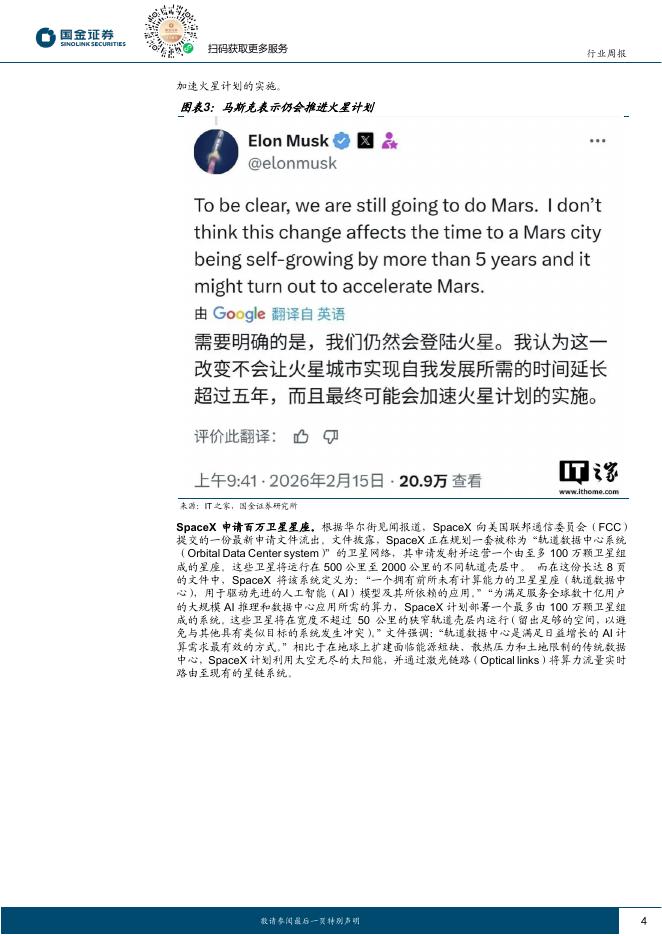Click the black X logo badge

tap(365, 141)
